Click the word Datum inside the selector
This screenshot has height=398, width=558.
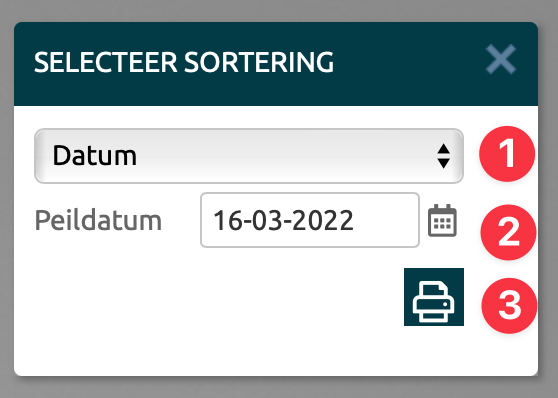click(95, 156)
